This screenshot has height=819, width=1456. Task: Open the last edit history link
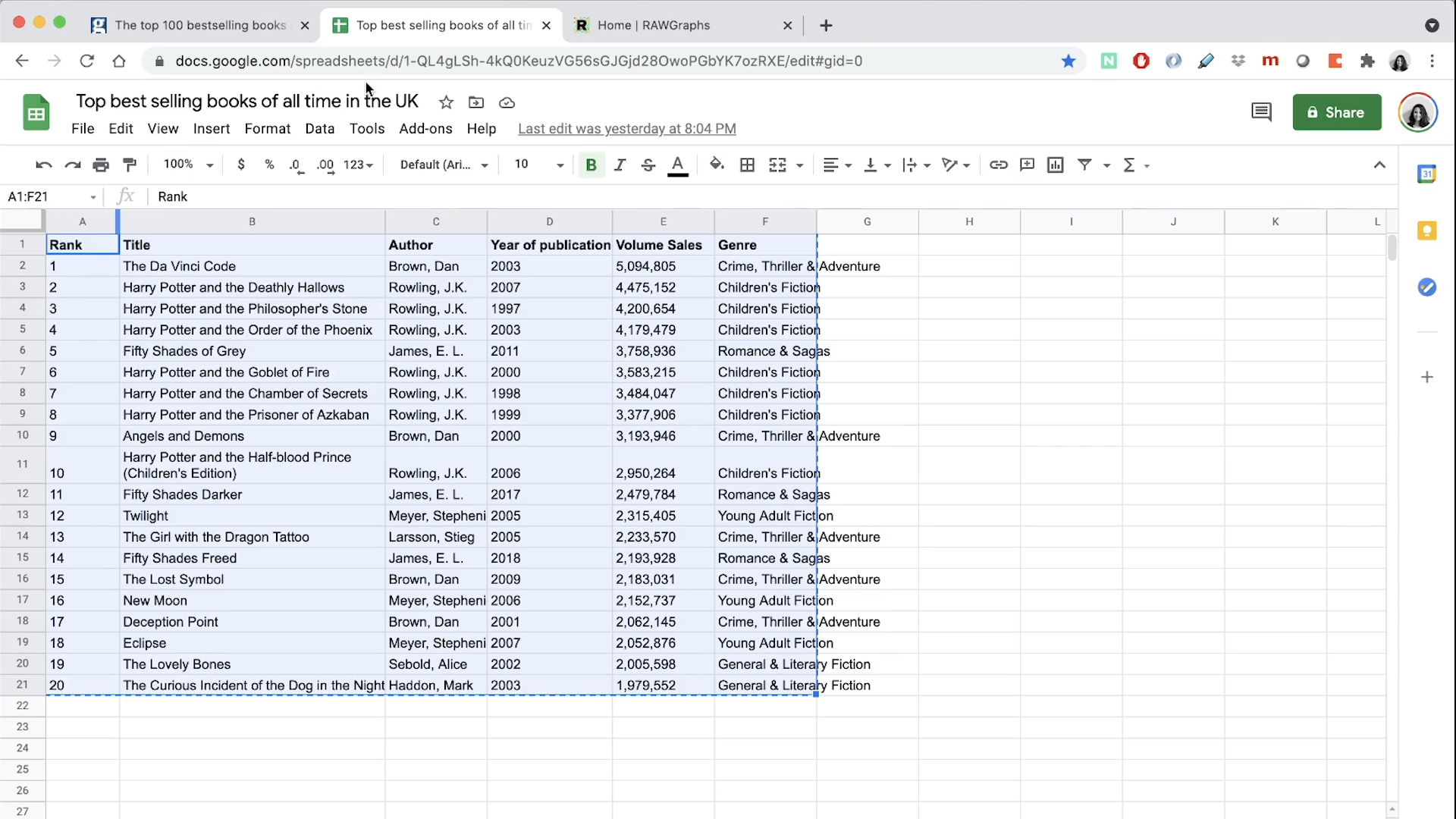click(x=626, y=129)
